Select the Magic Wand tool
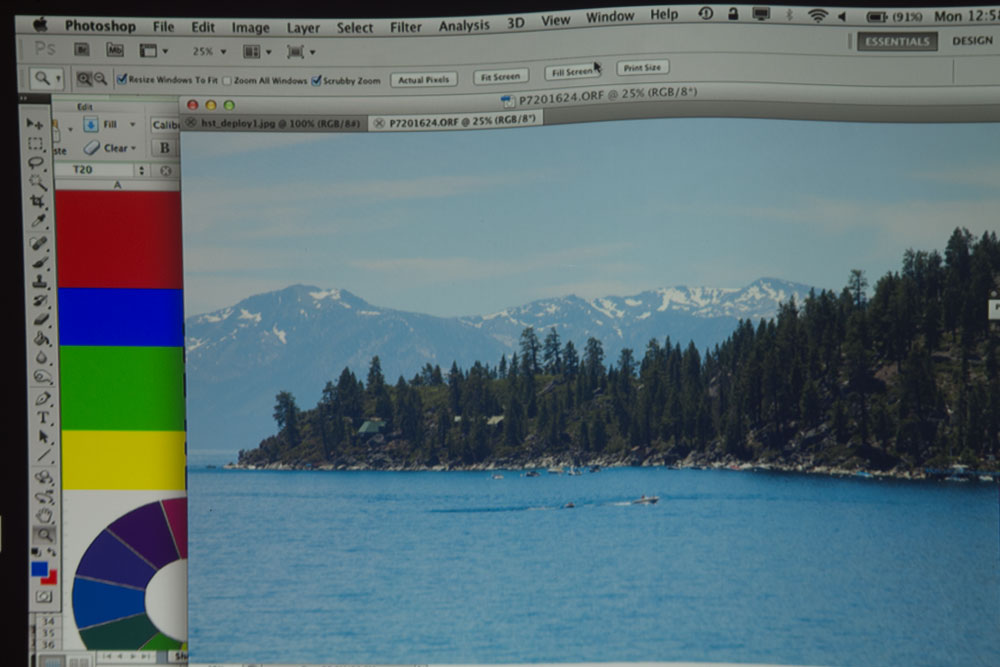This screenshot has width=1000, height=667. tap(37, 182)
